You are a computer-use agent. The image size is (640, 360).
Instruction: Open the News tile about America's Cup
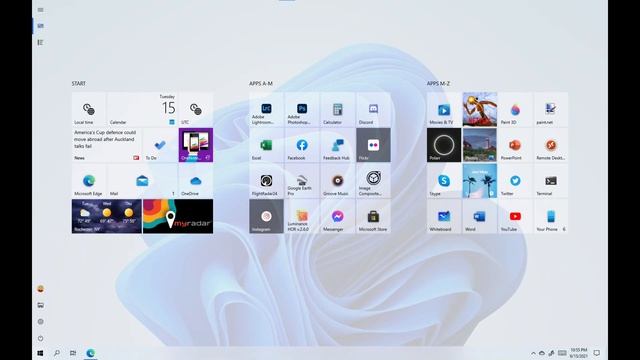[107, 145]
